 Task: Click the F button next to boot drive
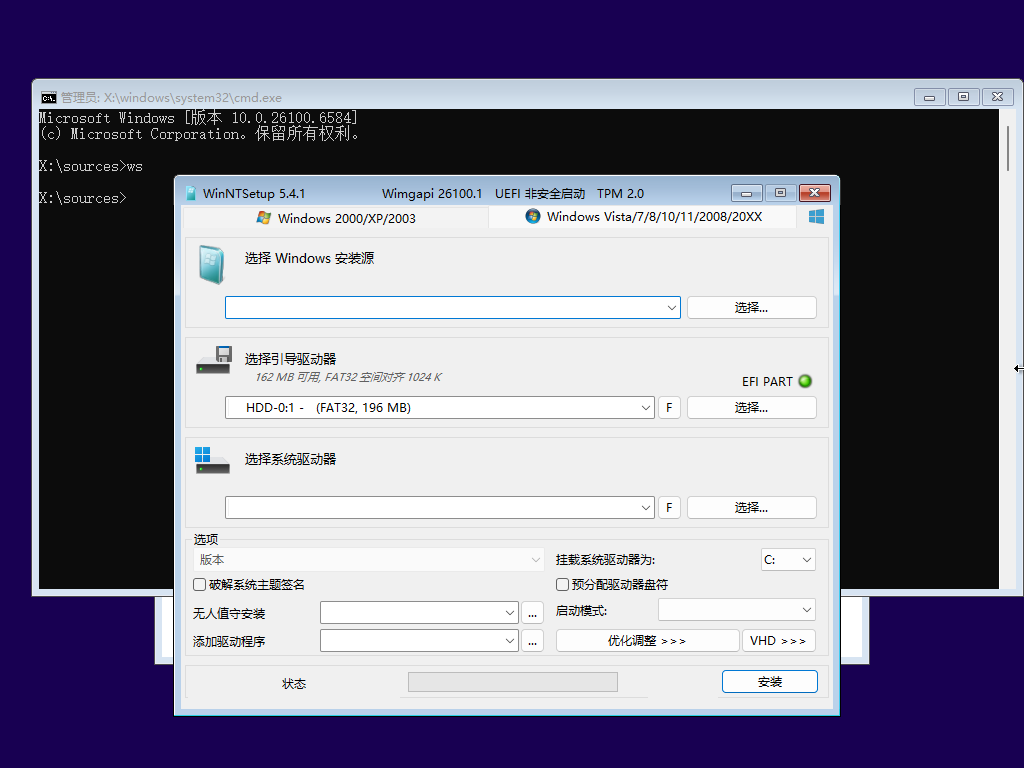pos(669,408)
